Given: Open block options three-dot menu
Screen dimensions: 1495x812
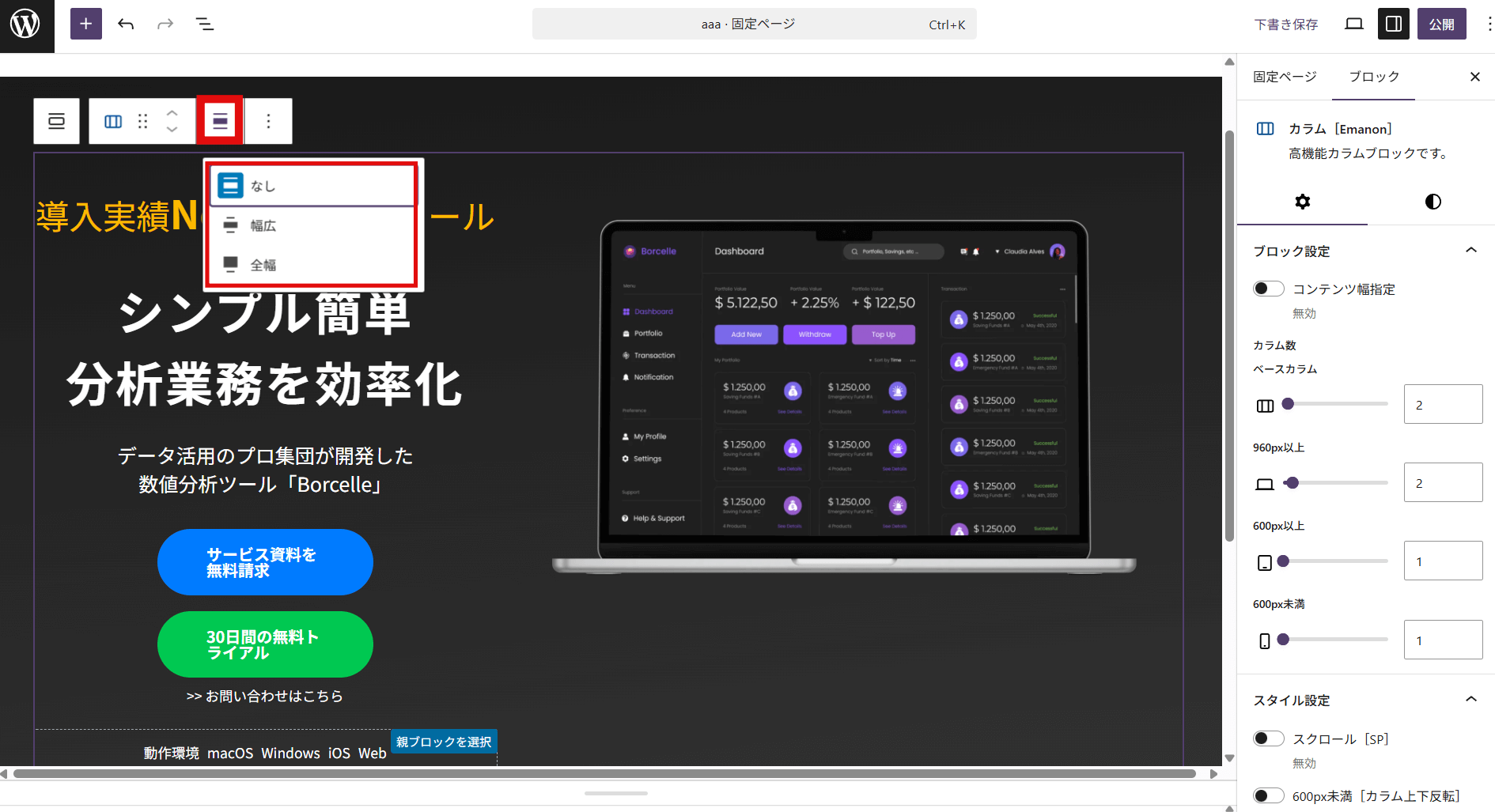Looking at the screenshot, I should tap(269, 121).
